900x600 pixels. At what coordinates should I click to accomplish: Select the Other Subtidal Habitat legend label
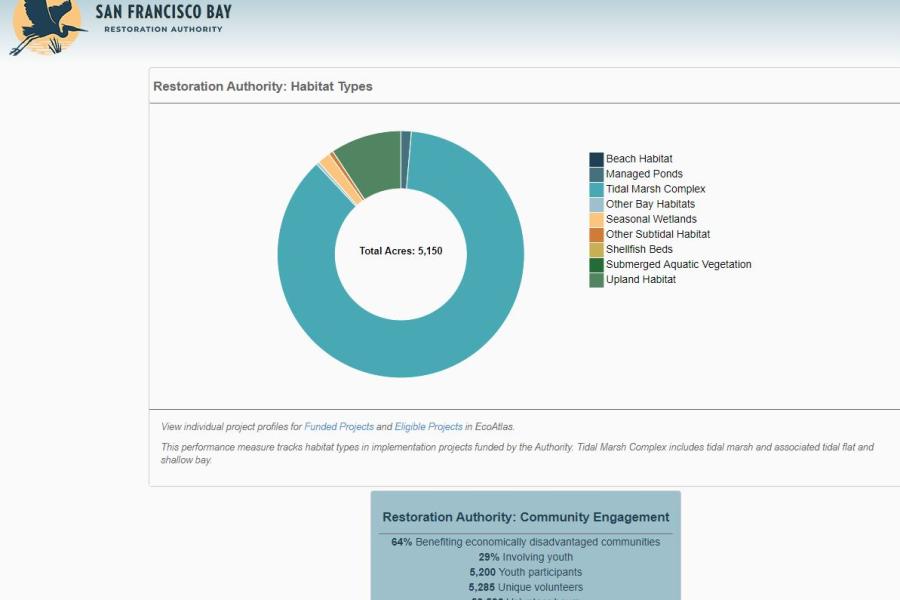coord(658,234)
